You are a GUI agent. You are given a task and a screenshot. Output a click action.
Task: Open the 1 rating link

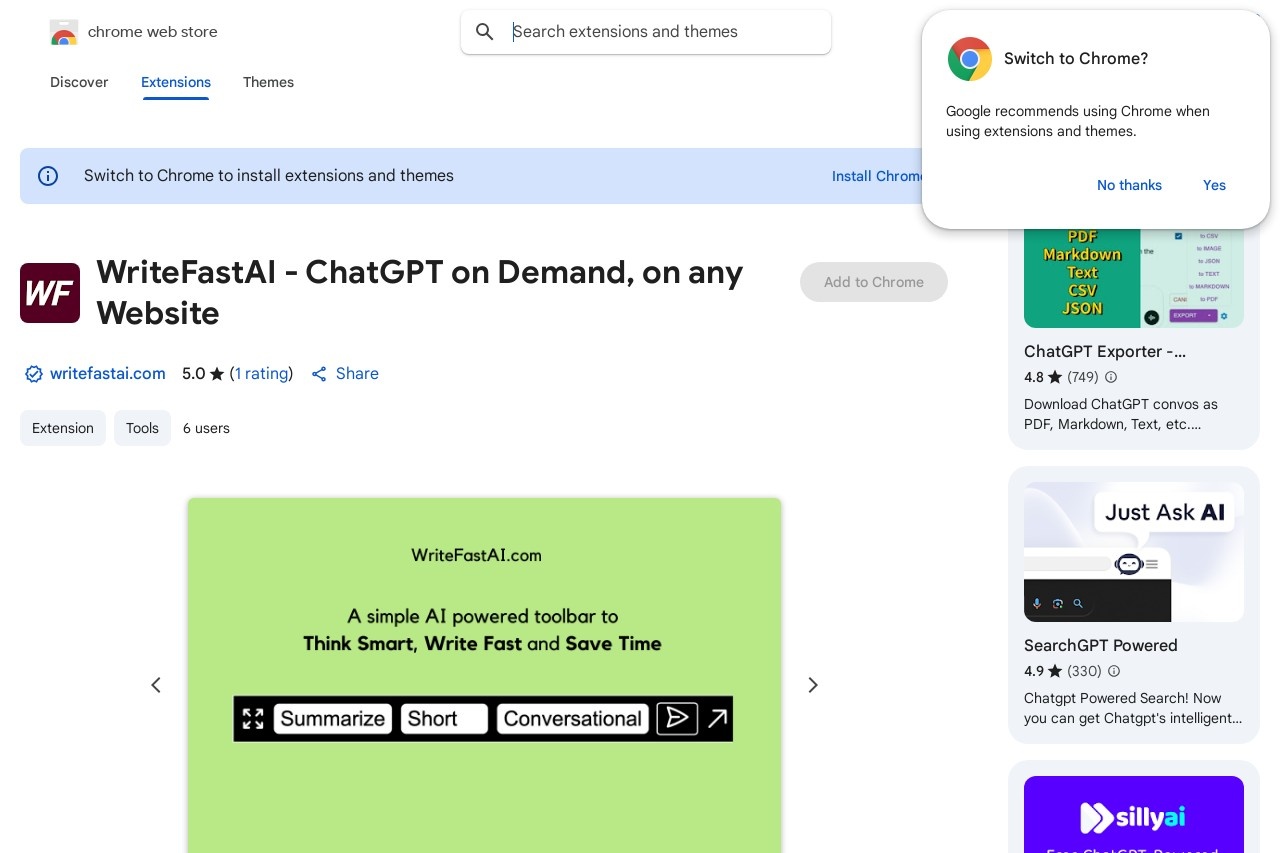pos(261,374)
